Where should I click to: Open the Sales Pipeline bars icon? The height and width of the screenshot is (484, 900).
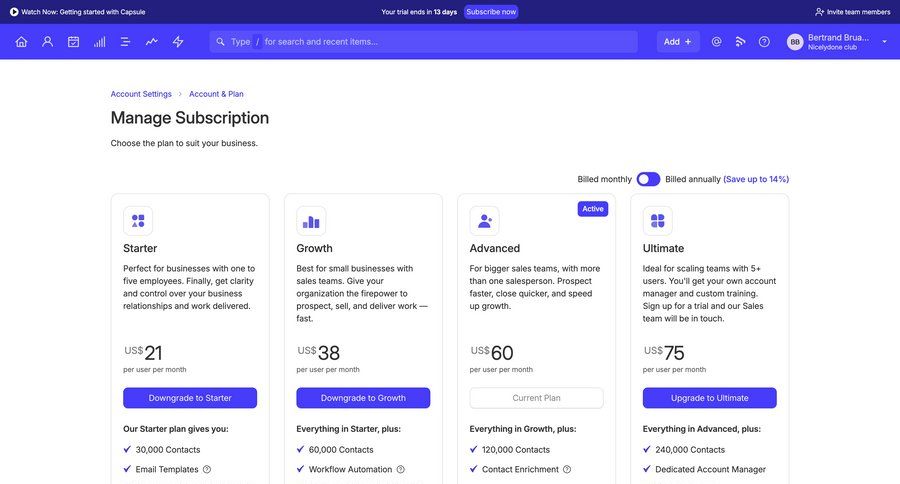click(100, 42)
